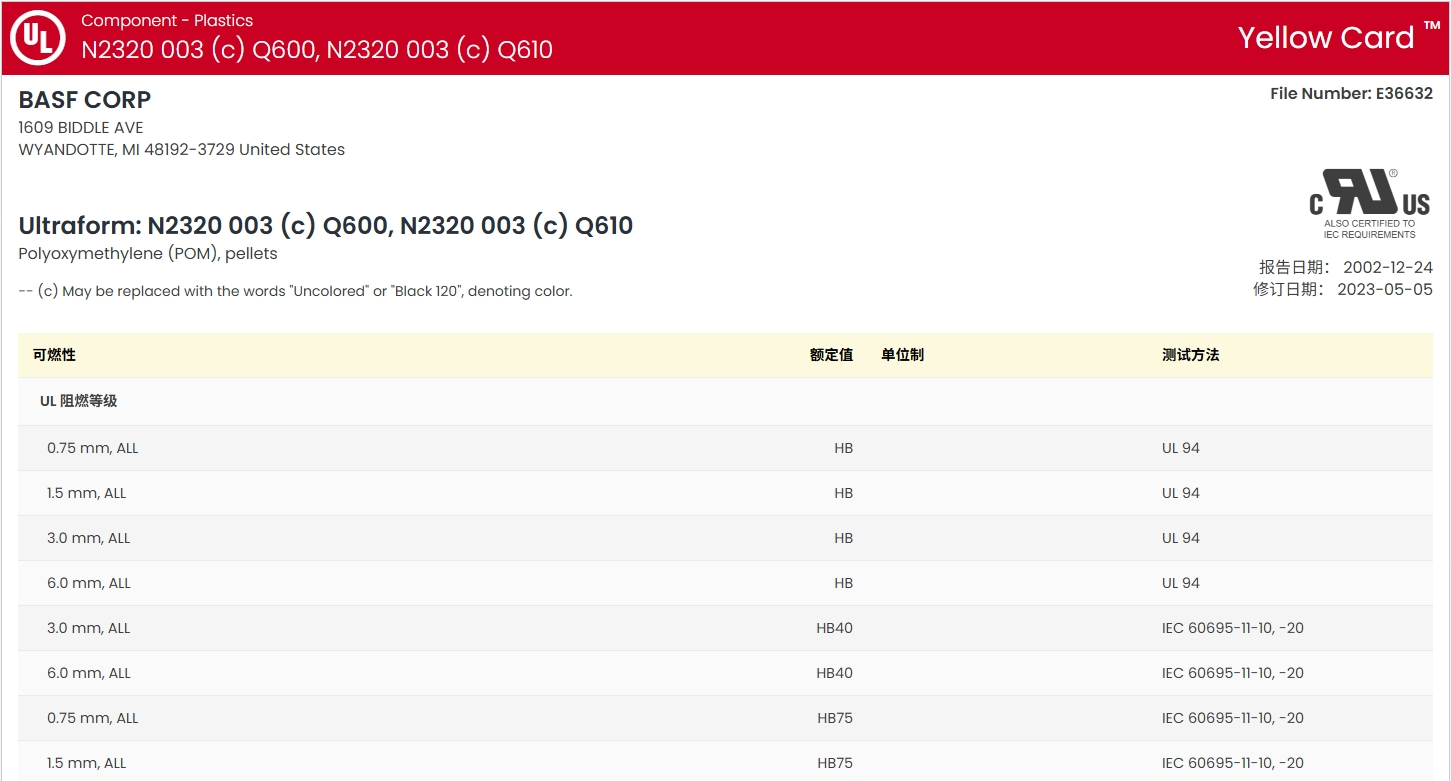Click the 1.5 mm, ALL row with HB rating
The image size is (1451, 781).
(x=725, y=493)
